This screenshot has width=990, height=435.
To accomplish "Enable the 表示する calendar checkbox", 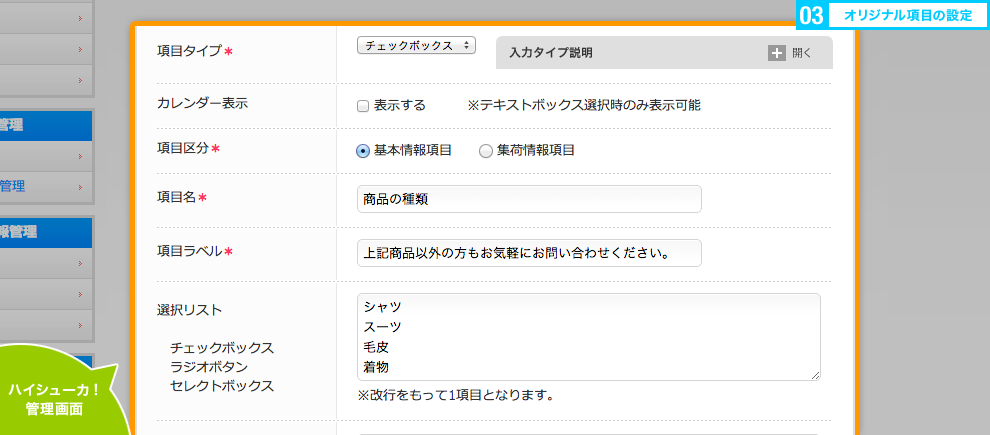I will tap(362, 106).
